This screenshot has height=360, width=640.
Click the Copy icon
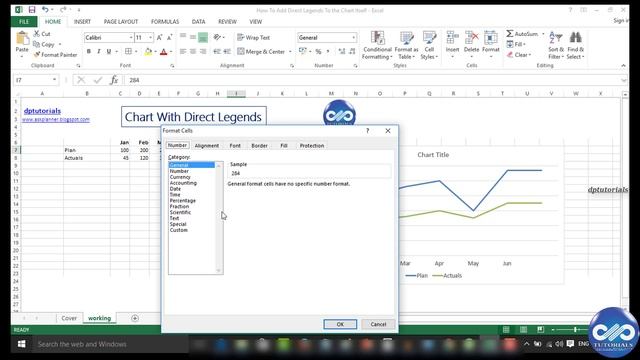[37, 44]
